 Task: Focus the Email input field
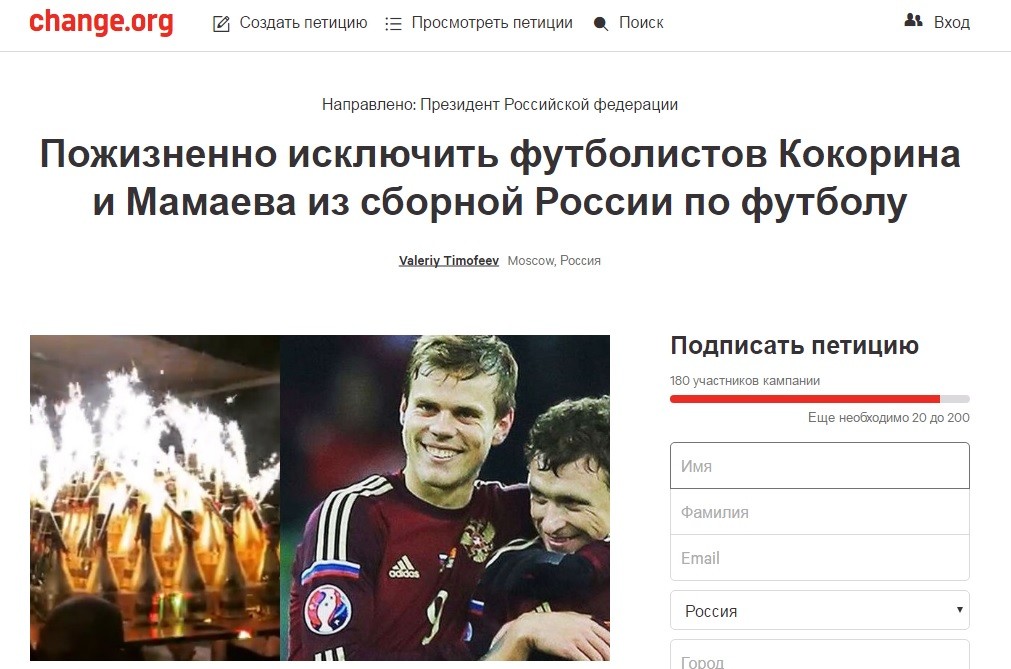[x=820, y=558]
